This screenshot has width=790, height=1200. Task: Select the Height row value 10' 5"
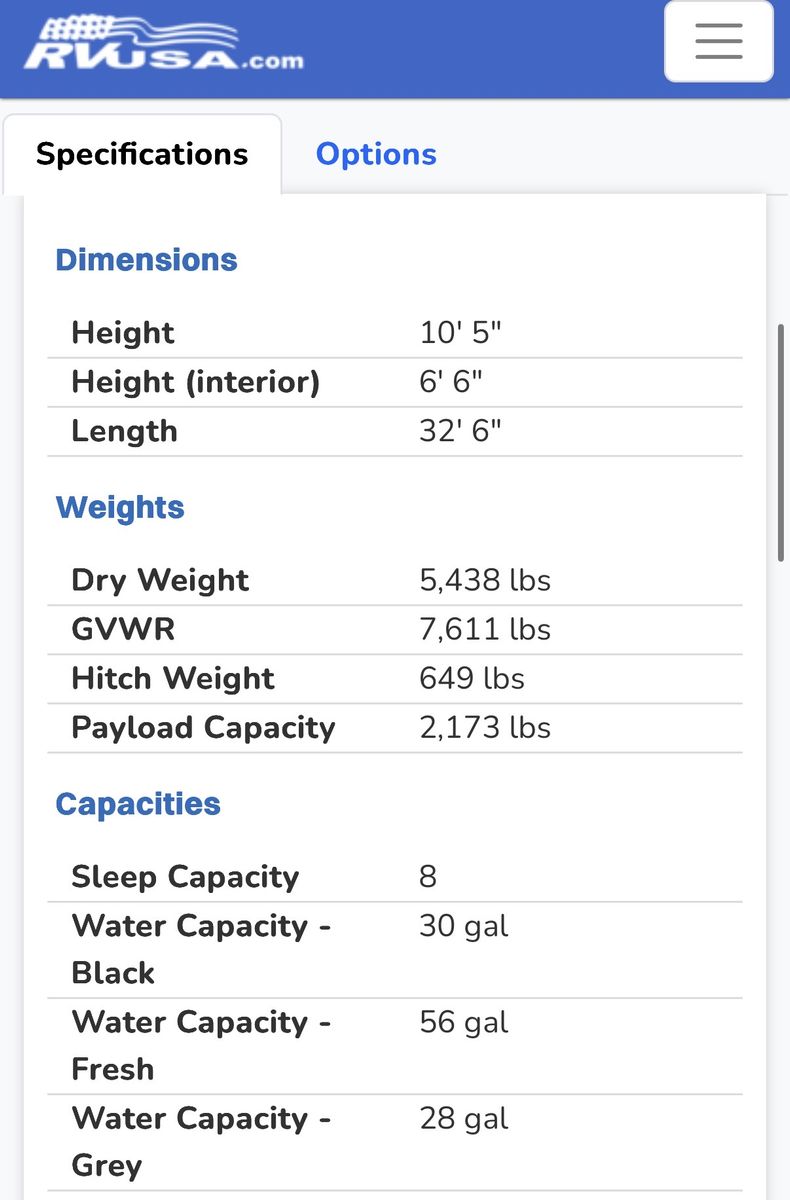coord(460,332)
